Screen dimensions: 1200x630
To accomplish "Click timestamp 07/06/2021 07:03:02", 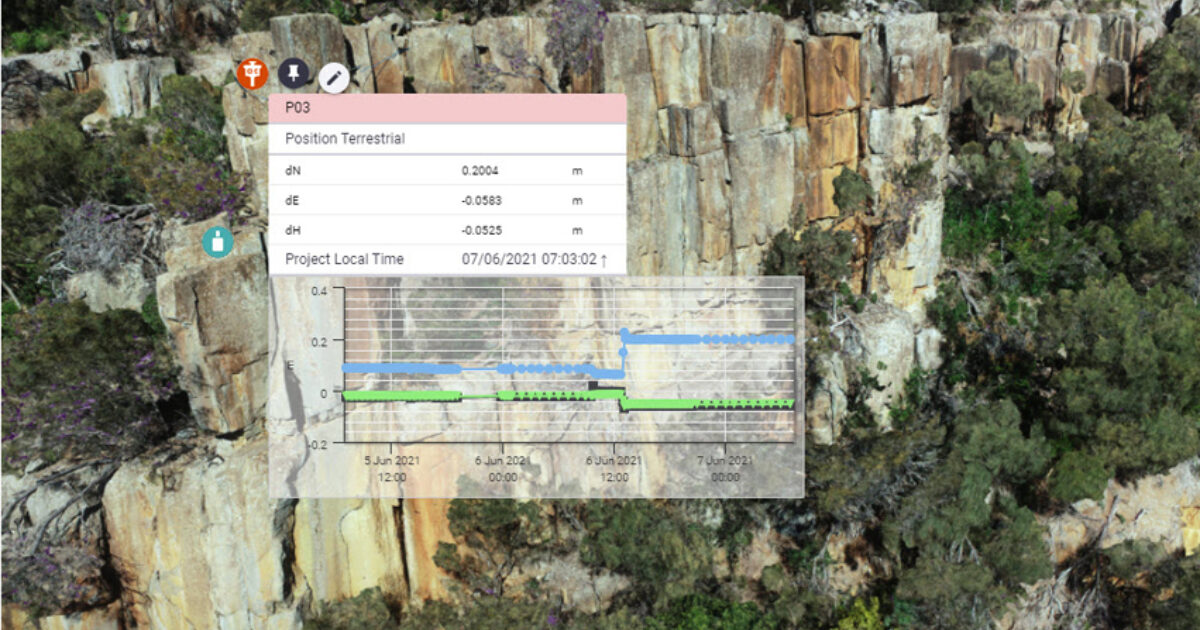I will [x=528, y=260].
